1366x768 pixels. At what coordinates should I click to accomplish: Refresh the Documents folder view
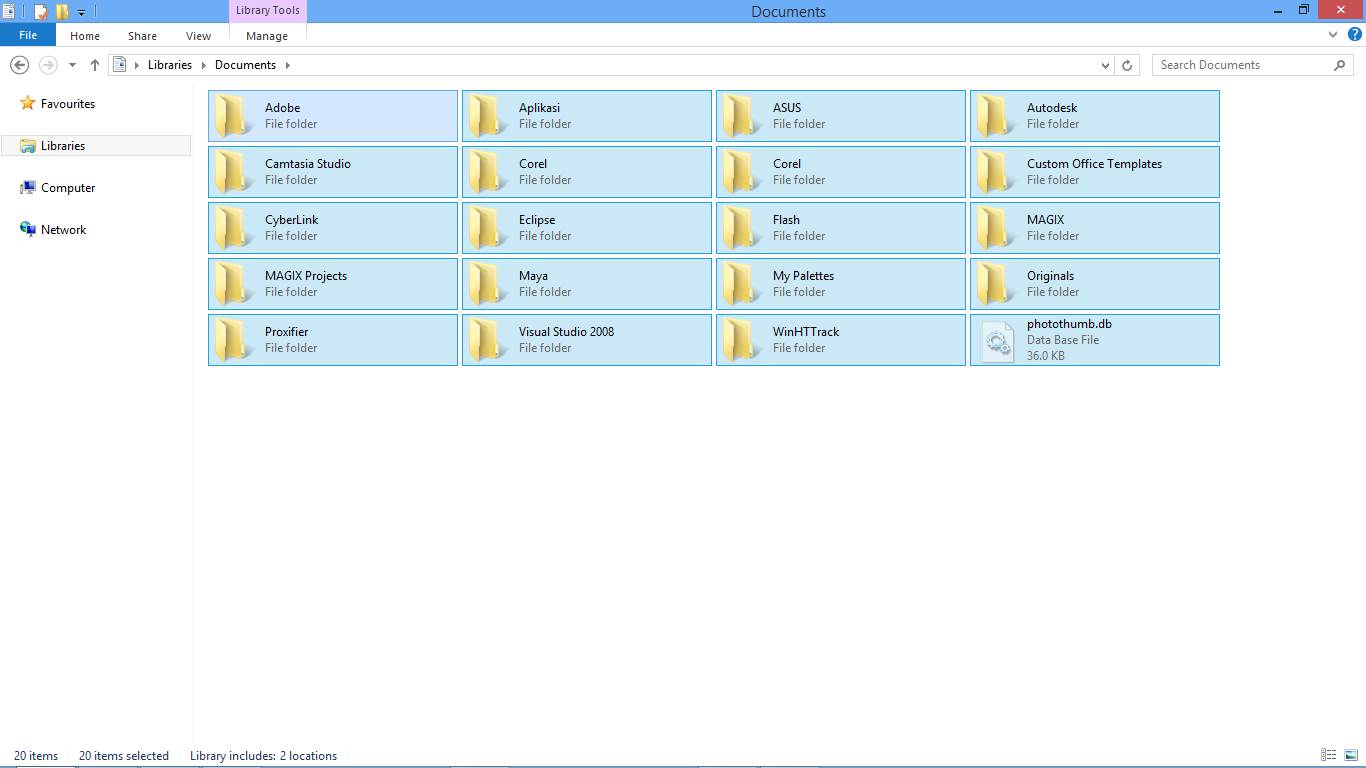coord(1127,65)
